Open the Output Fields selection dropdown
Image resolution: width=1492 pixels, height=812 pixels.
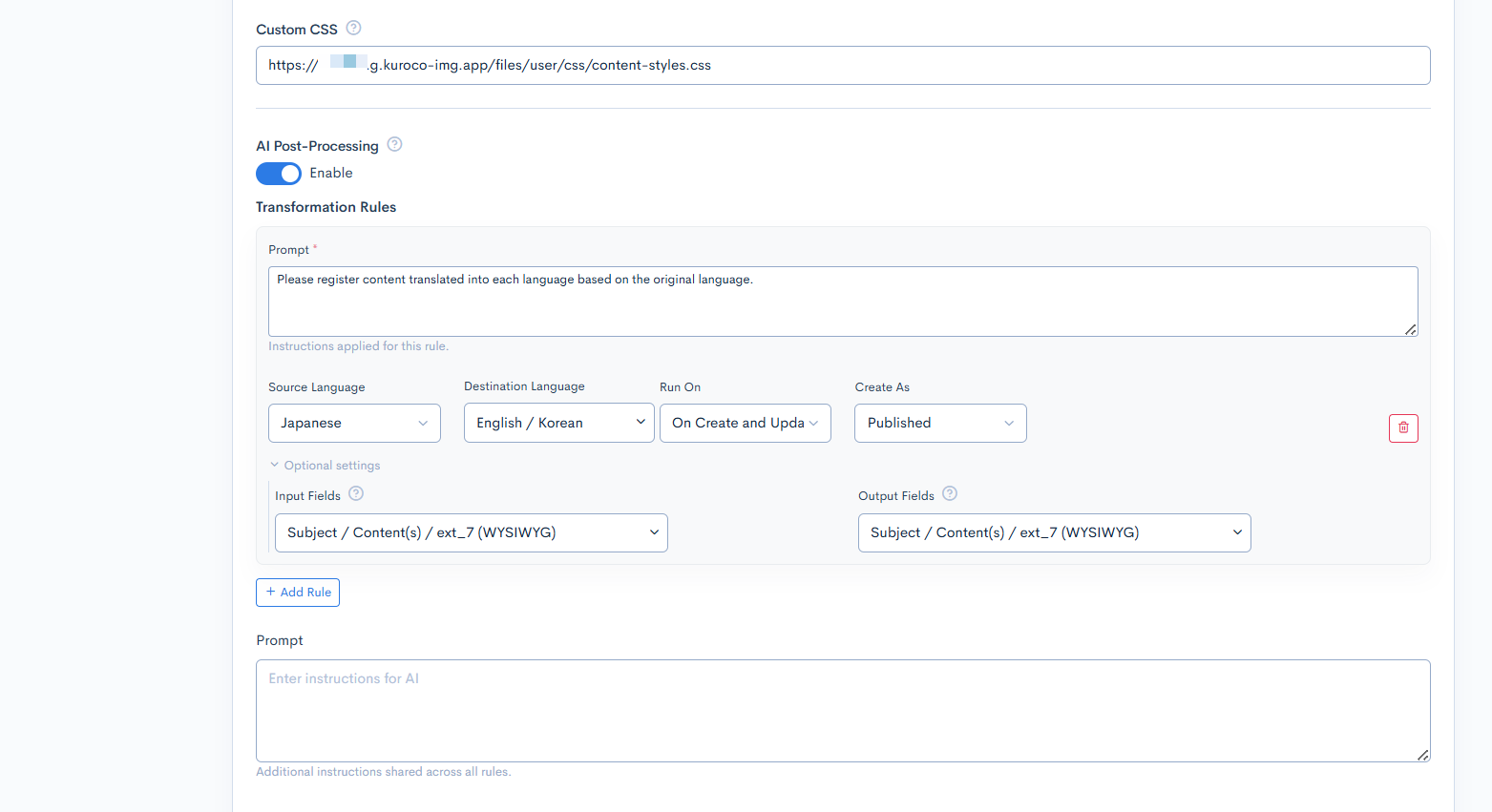click(x=1054, y=532)
